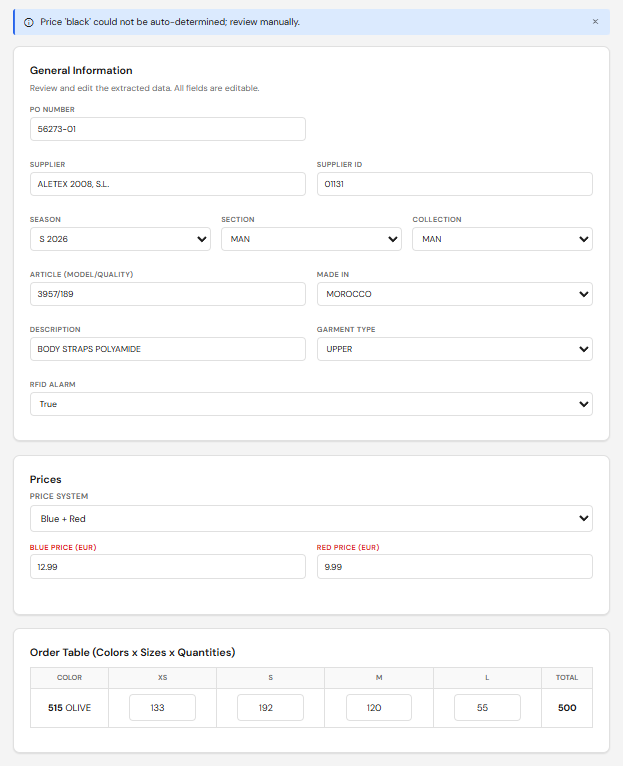Screen dimensions: 623x766
Task: Open the Garment Type dropdown showing UPPER
Action: point(454,349)
